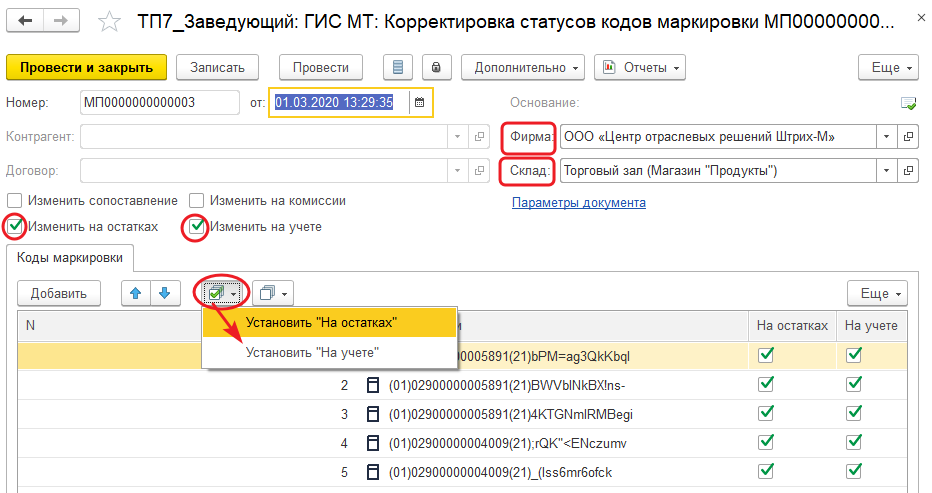The image size is (932, 493).
Task: Expand the Отчеты dropdown menu
Action: pos(640,67)
